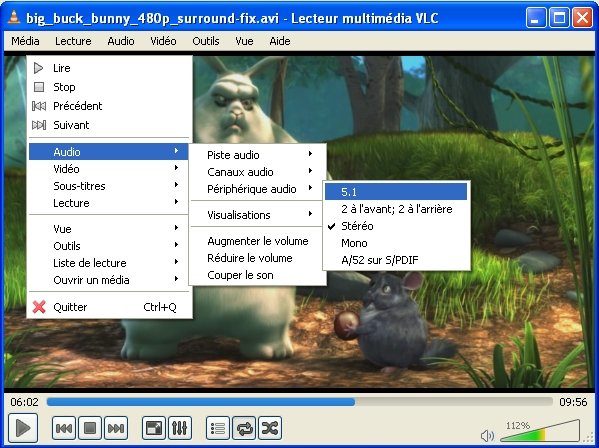Stop playback using bottom toolbar stop icon
The image size is (599, 448).
pyautogui.click(x=90, y=428)
